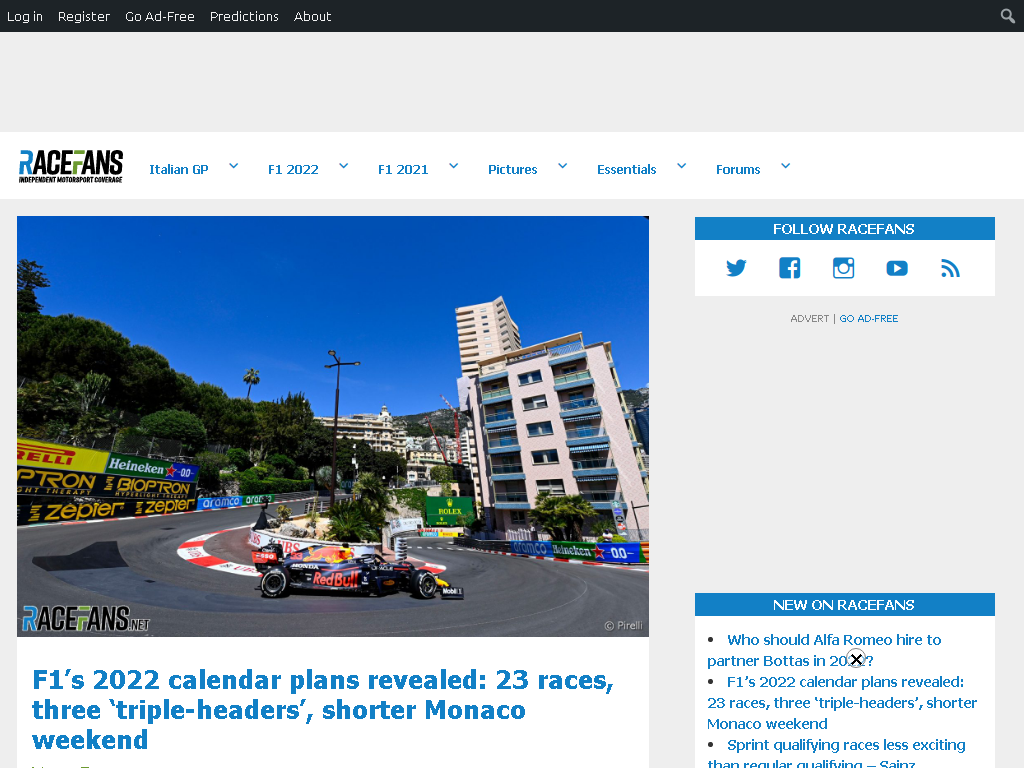This screenshot has height=768, width=1024.
Task: Expand the F1 2022 menu chevron
Action: 344,166
